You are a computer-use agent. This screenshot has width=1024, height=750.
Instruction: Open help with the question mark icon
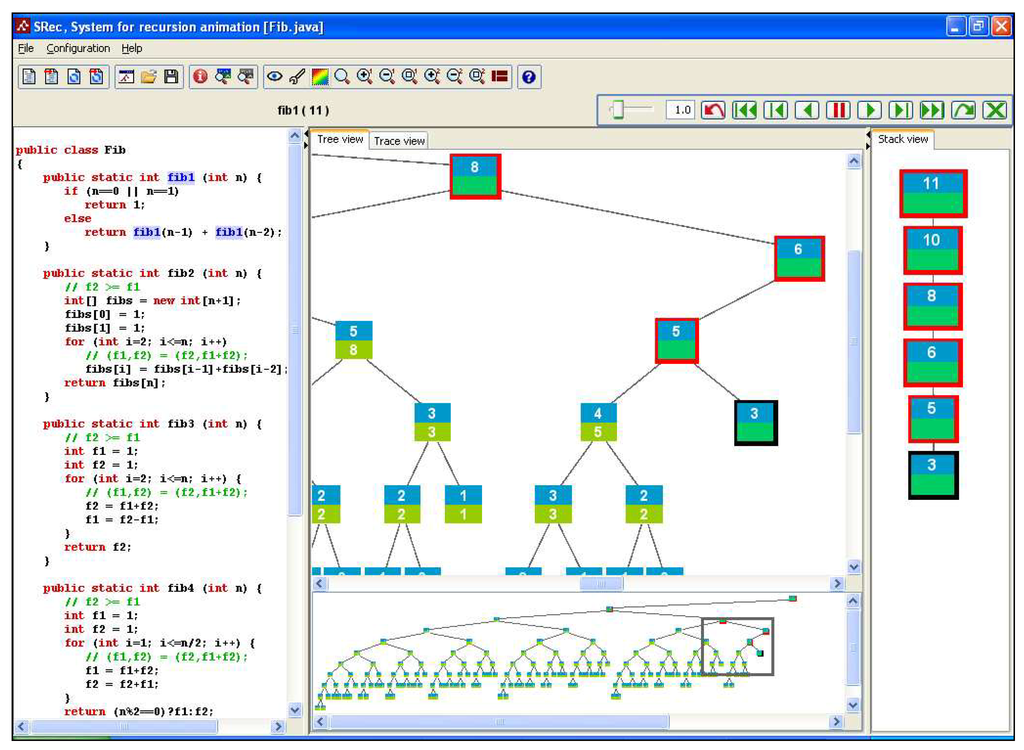pyautogui.click(x=528, y=76)
